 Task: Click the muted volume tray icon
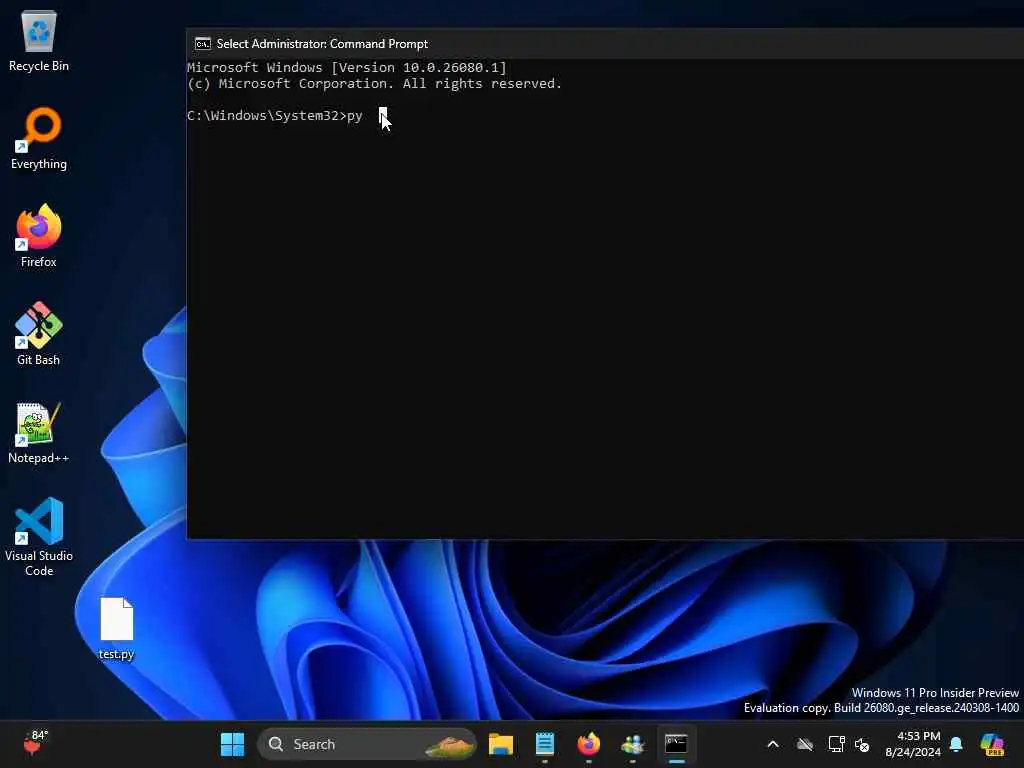tap(862, 744)
